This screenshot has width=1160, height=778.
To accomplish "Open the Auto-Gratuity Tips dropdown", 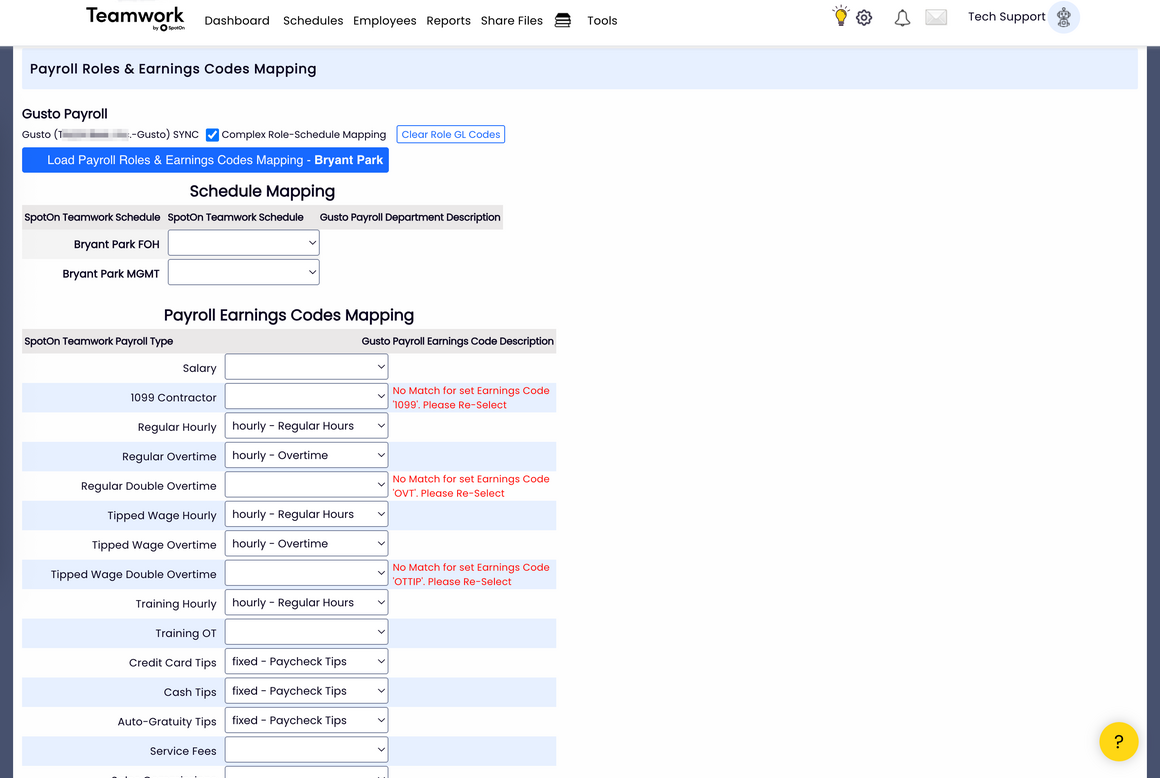I will pos(306,720).
